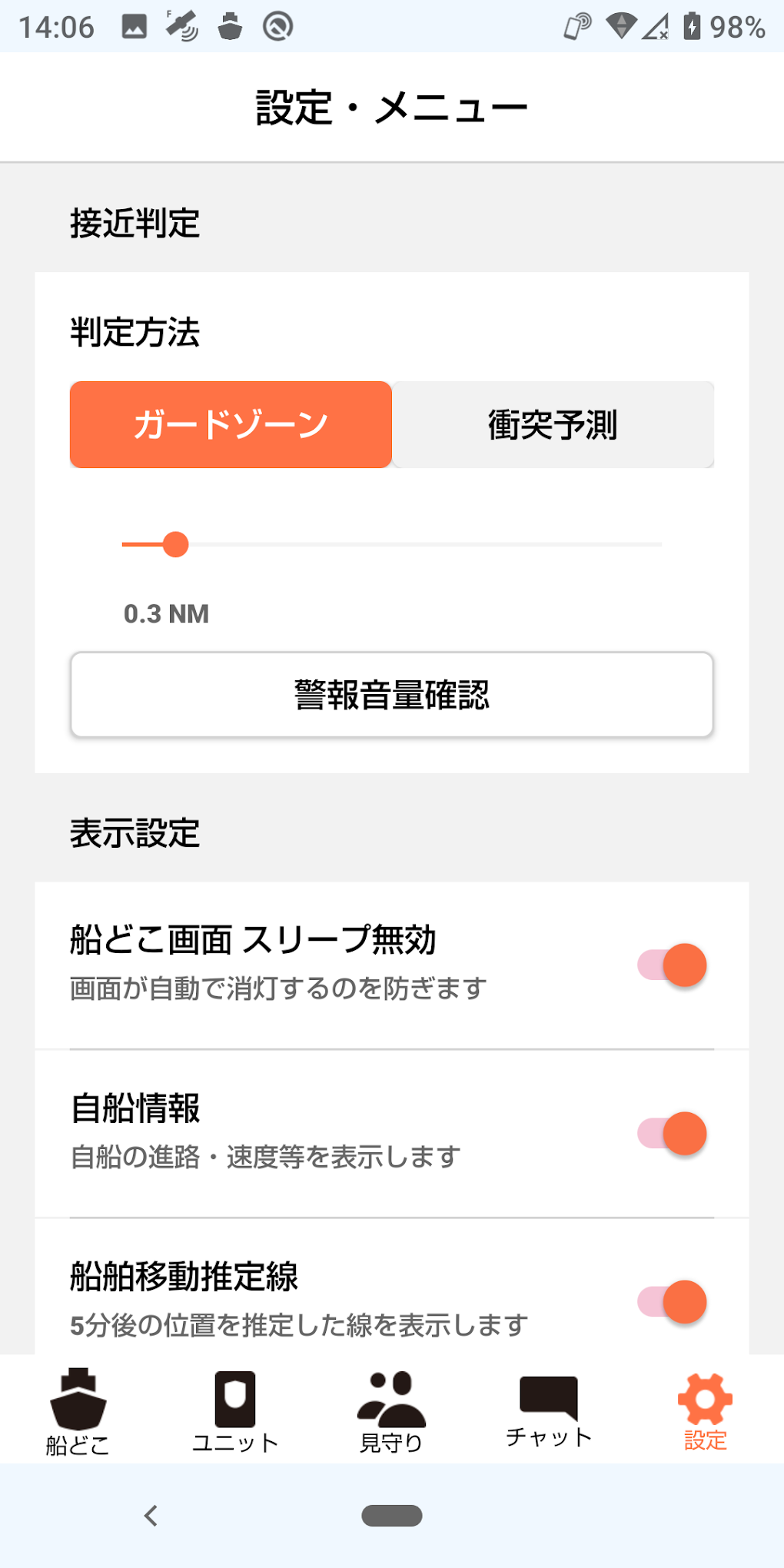Tap the image notification icon in status bar
The image size is (784, 1568).
[135, 27]
